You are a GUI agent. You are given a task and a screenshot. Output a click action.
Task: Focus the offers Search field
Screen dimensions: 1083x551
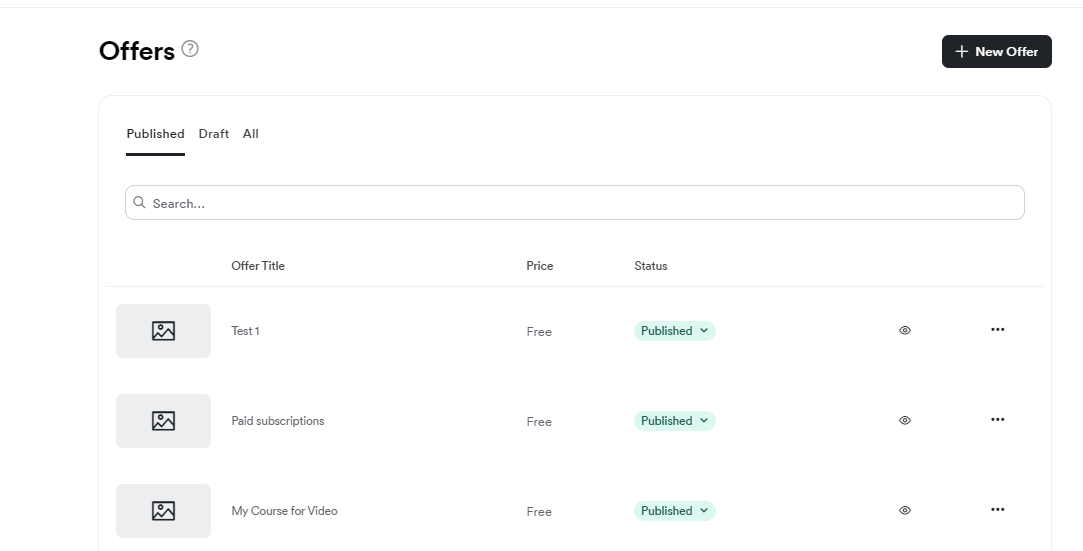[575, 203]
